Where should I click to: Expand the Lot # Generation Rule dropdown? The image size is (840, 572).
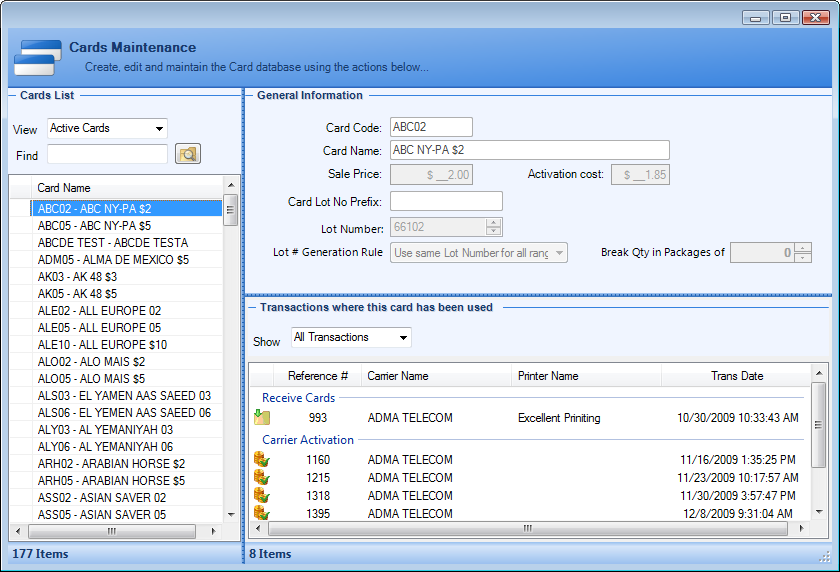(558, 253)
